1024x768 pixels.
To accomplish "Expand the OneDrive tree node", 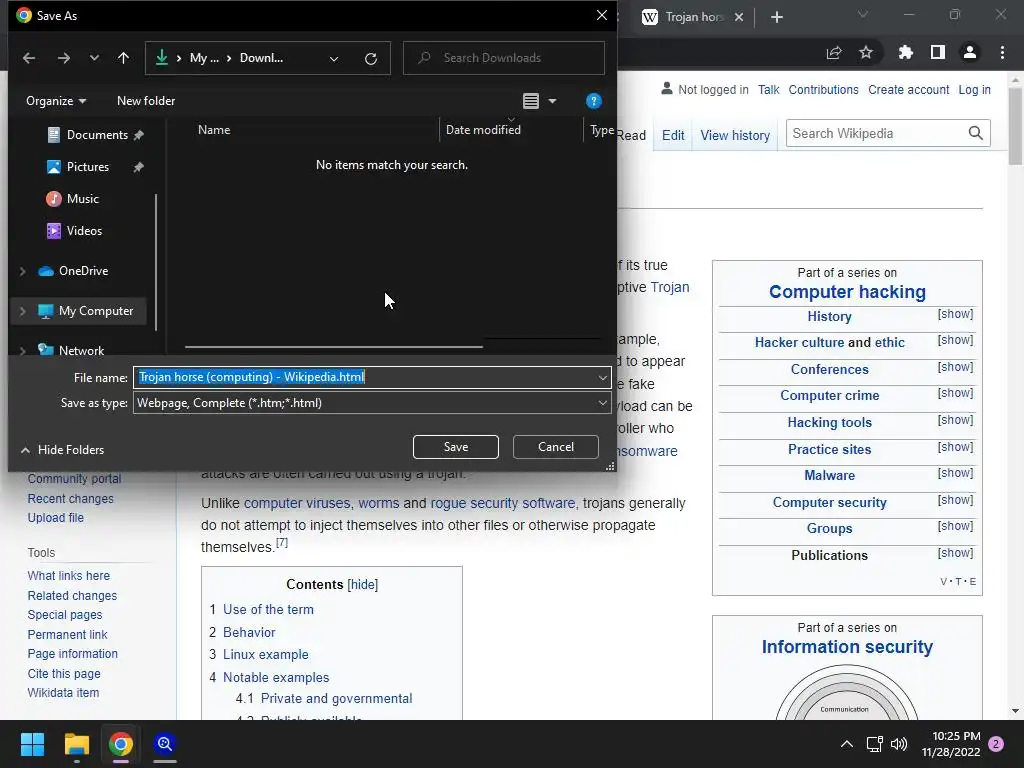I will pos(23,271).
